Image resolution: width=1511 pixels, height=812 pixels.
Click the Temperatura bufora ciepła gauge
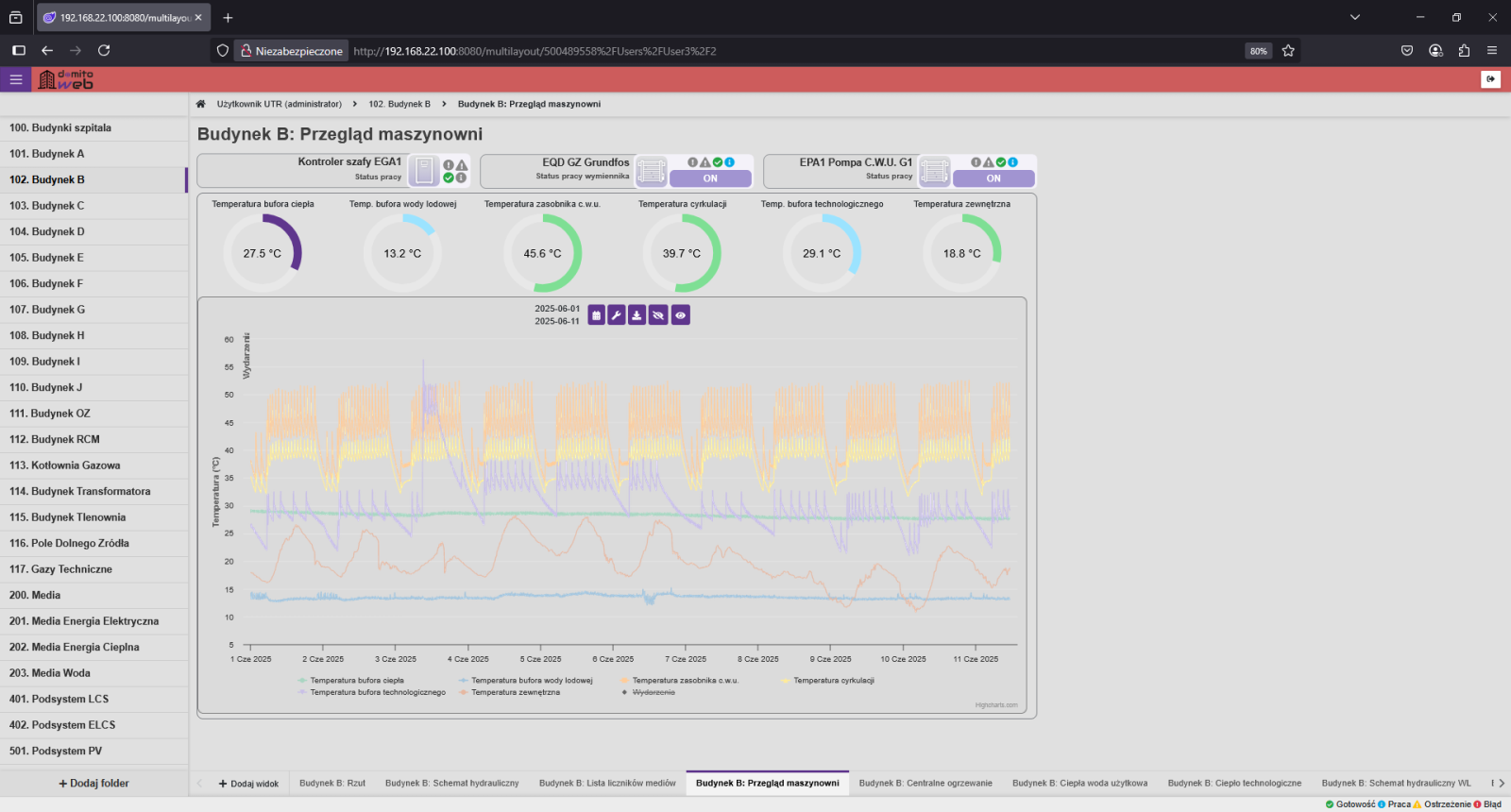point(263,253)
